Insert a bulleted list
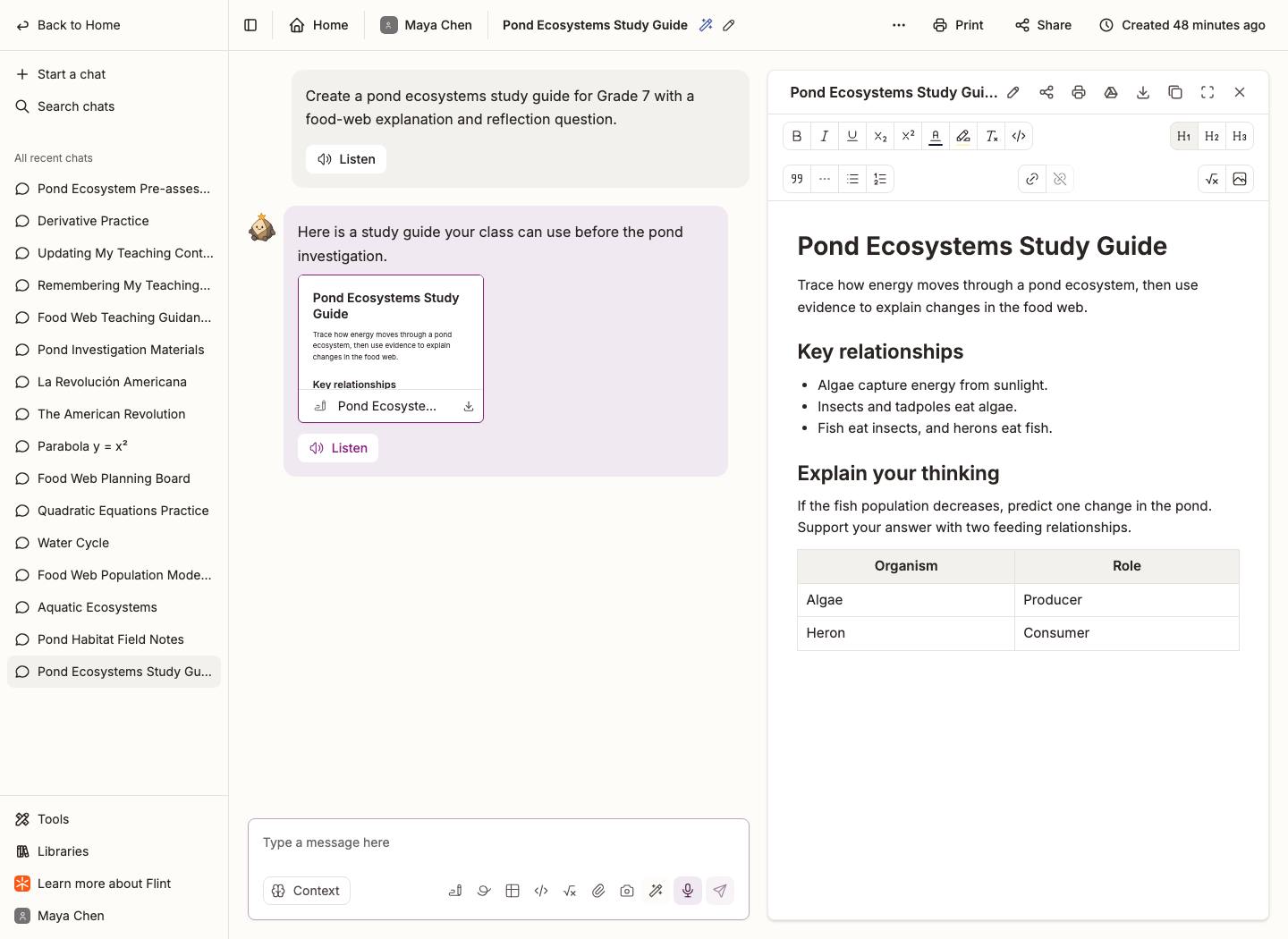 coord(852,179)
